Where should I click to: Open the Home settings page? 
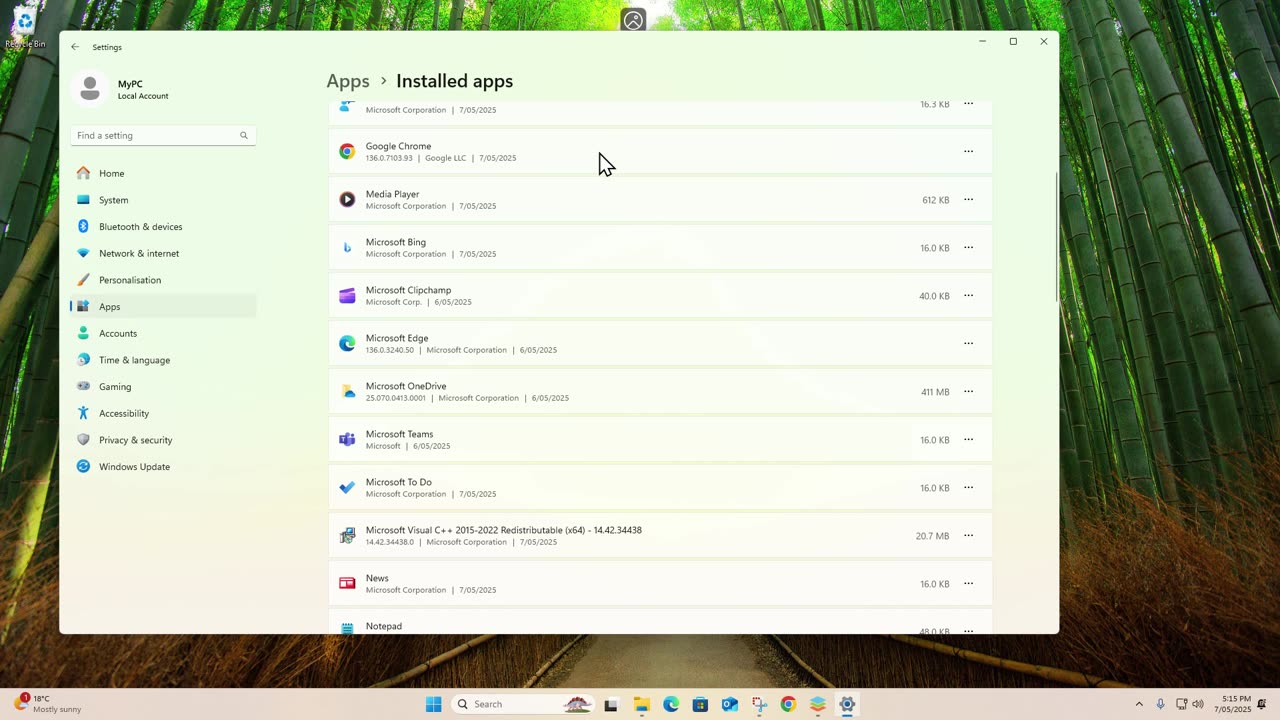point(163,174)
